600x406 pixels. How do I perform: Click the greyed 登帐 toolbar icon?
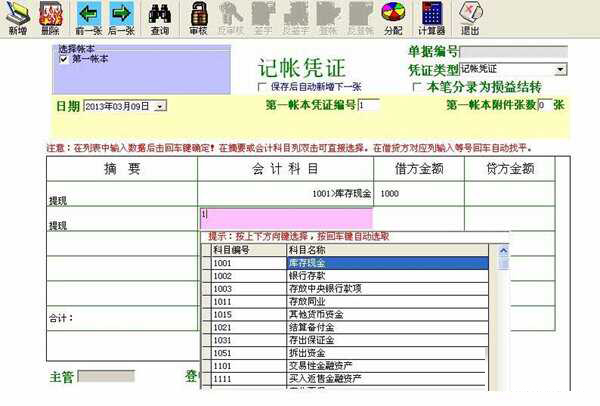click(x=328, y=18)
